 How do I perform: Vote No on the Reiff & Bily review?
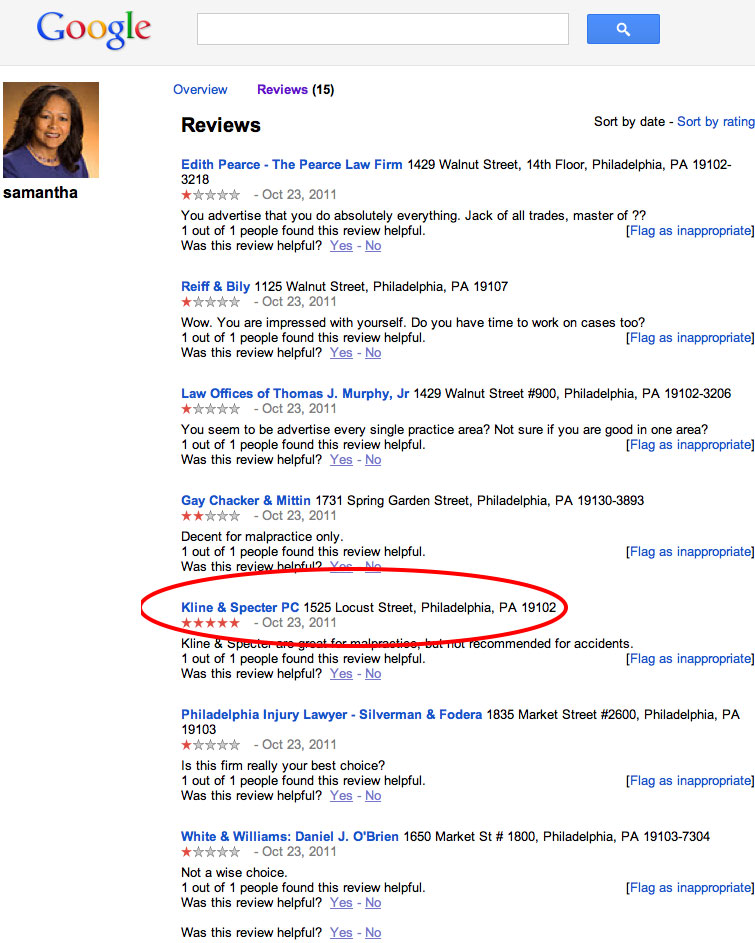pos(373,353)
